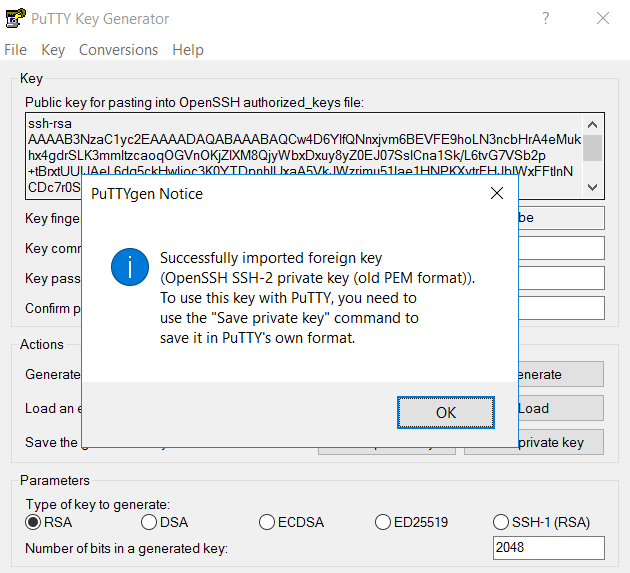Choose ECDSA as key type
Screen dimensions: 630x573
click(x=267, y=522)
